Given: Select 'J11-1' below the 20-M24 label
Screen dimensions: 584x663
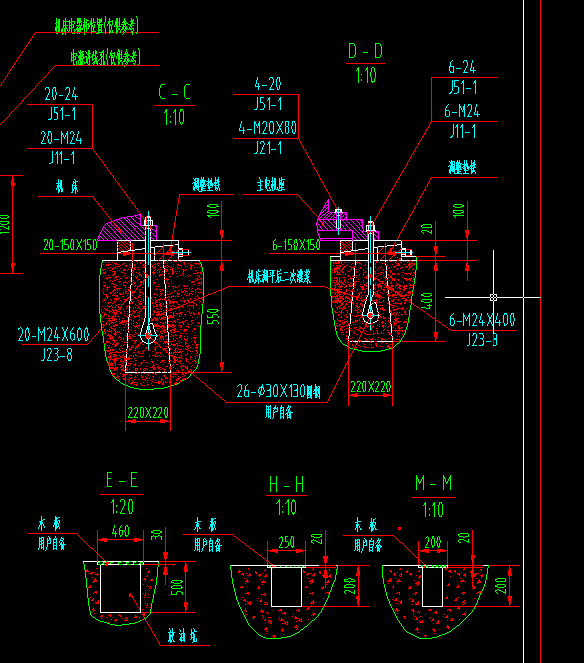Looking at the screenshot, I should [x=62, y=158].
